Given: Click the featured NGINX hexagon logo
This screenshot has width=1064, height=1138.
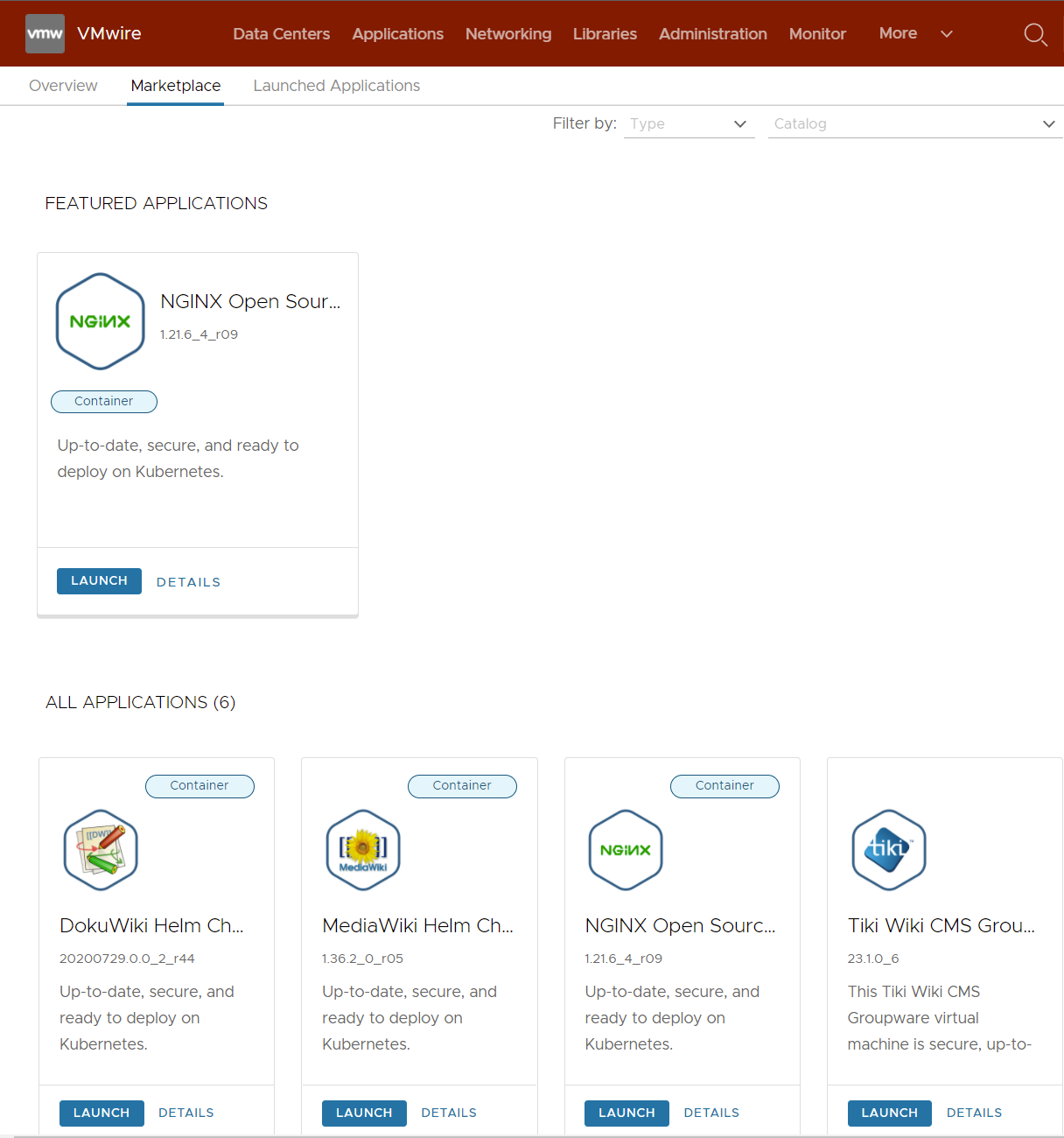Looking at the screenshot, I should coord(100,321).
